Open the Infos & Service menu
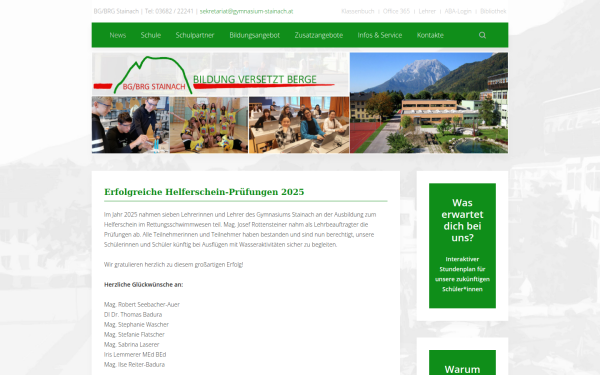The image size is (600, 375). 380,35
